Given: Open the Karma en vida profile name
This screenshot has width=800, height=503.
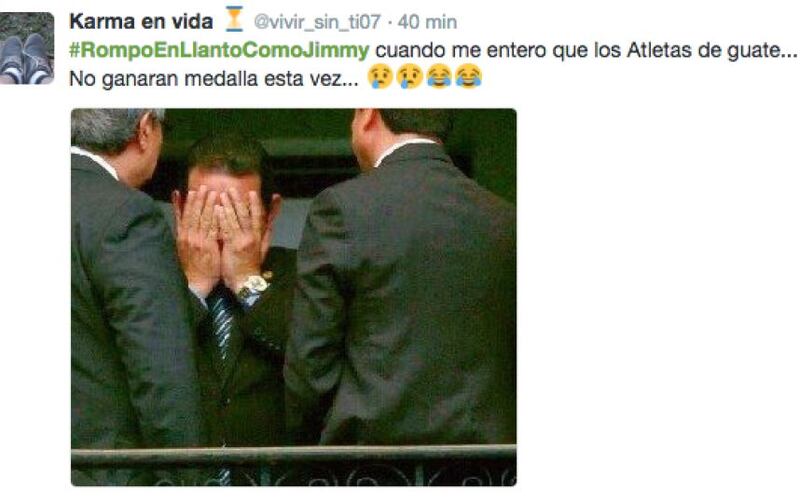Looking at the screenshot, I should 141,22.
